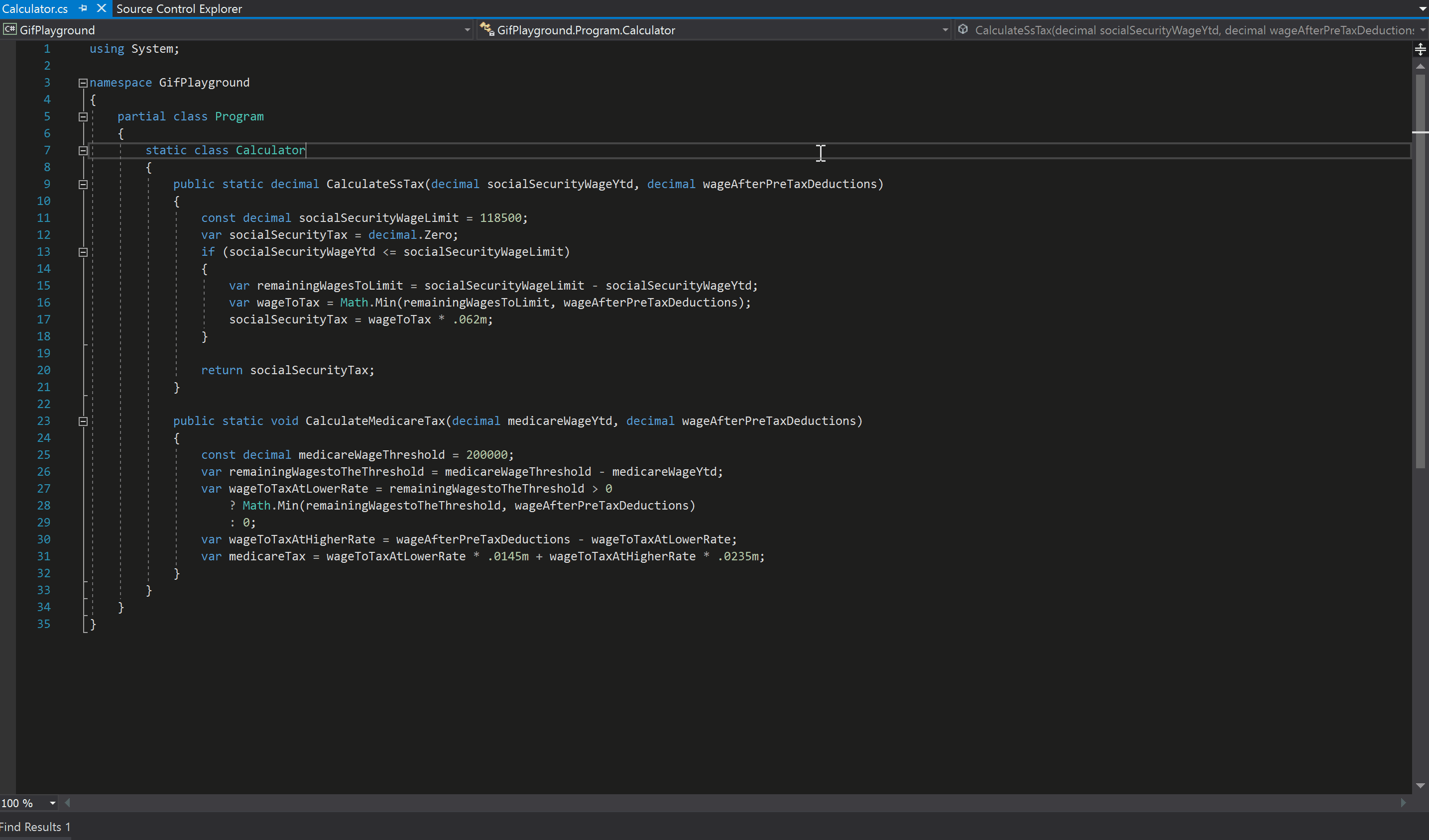Open the document tabs overflow arrow
1429x840 pixels.
tap(1422, 9)
